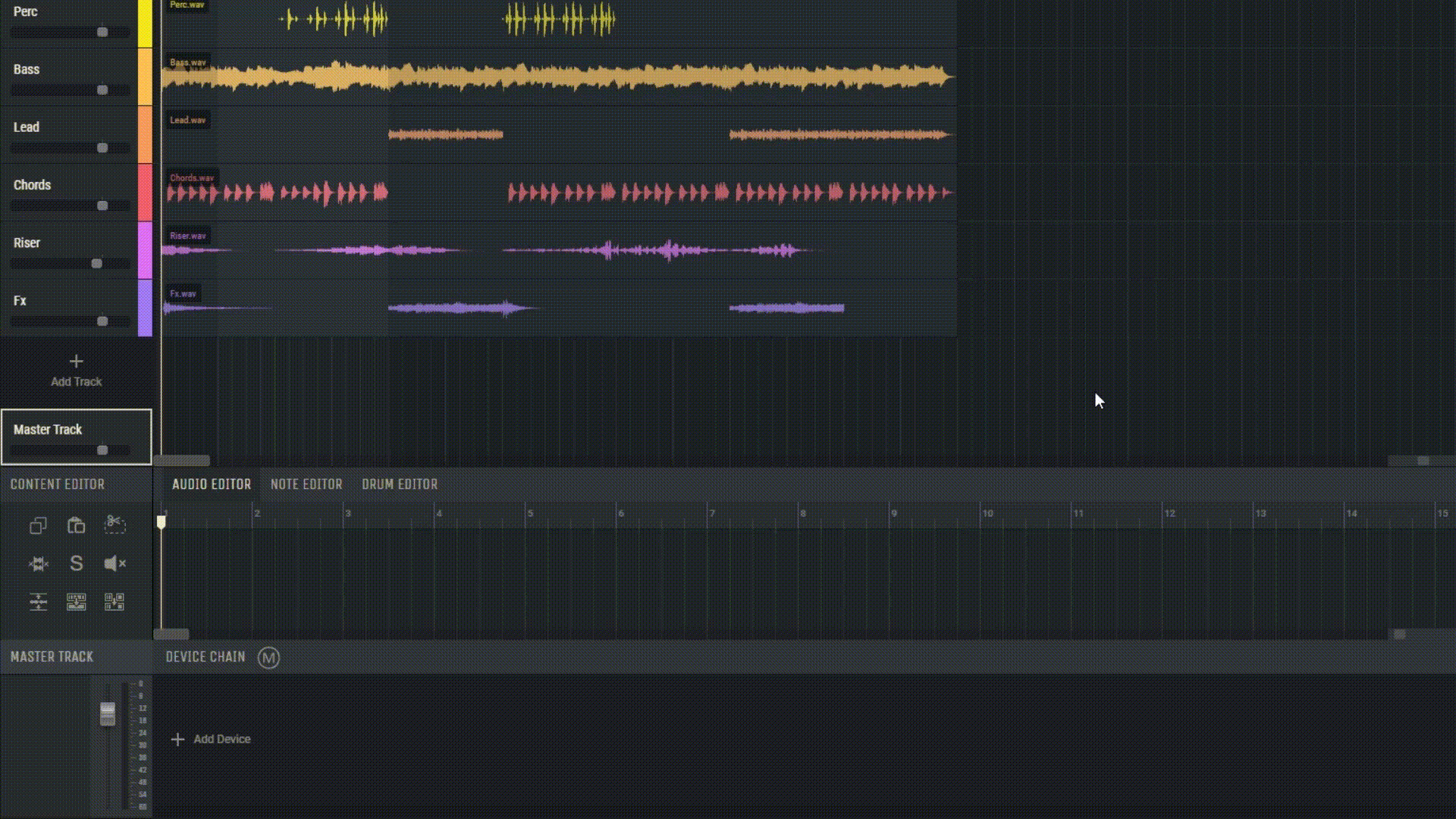This screenshot has height=819, width=1456.
Task: Click the Paste clipboard icon
Action: click(x=76, y=526)
